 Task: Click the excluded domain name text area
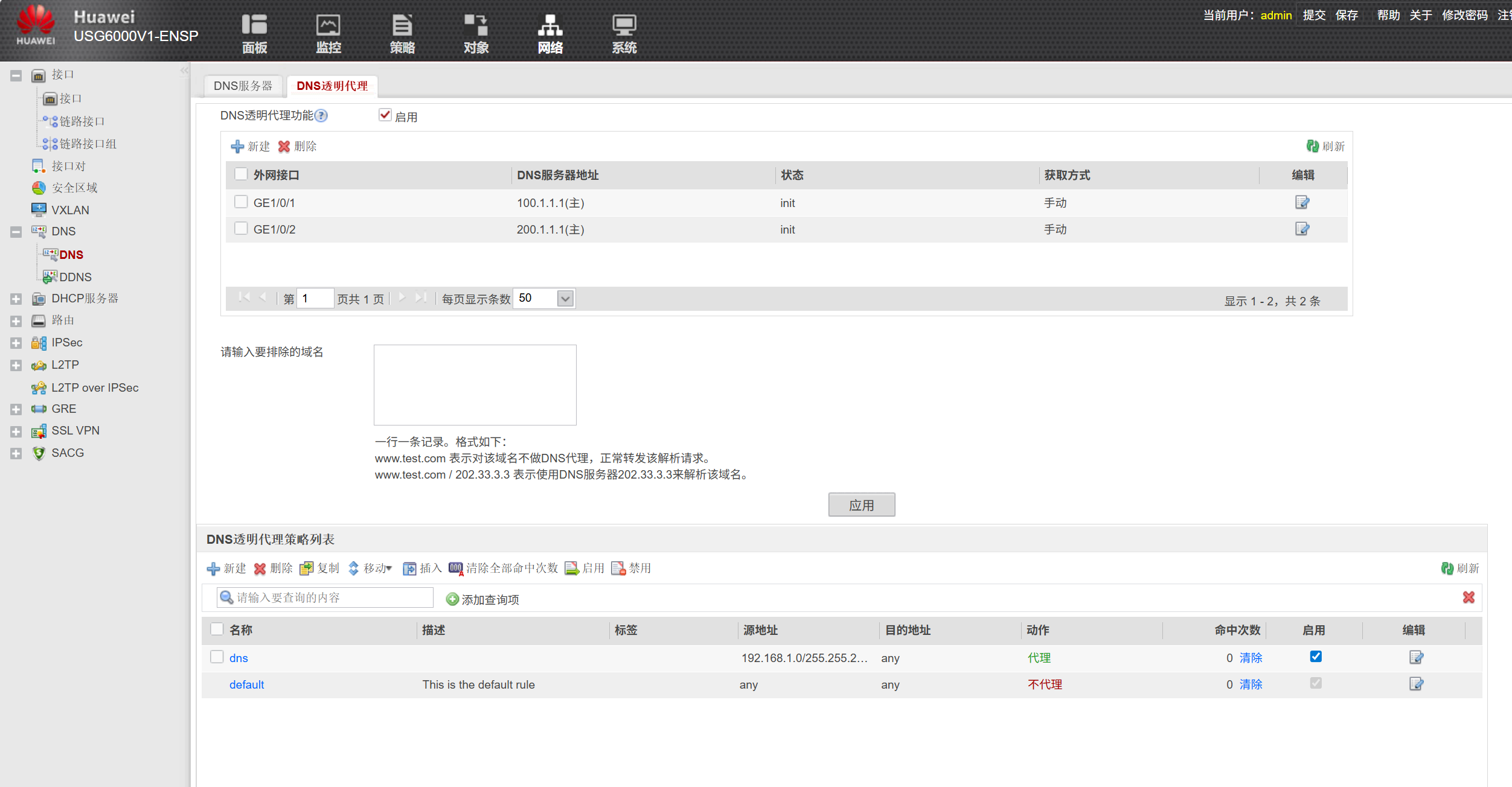click(475, 385)
